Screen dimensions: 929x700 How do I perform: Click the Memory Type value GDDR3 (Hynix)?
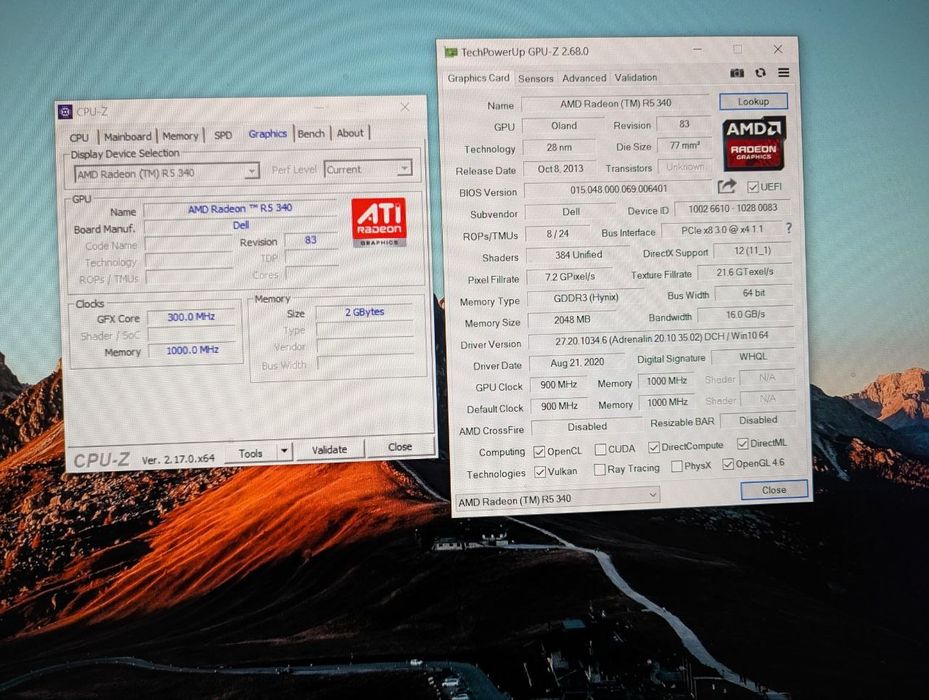coord(585,298)
